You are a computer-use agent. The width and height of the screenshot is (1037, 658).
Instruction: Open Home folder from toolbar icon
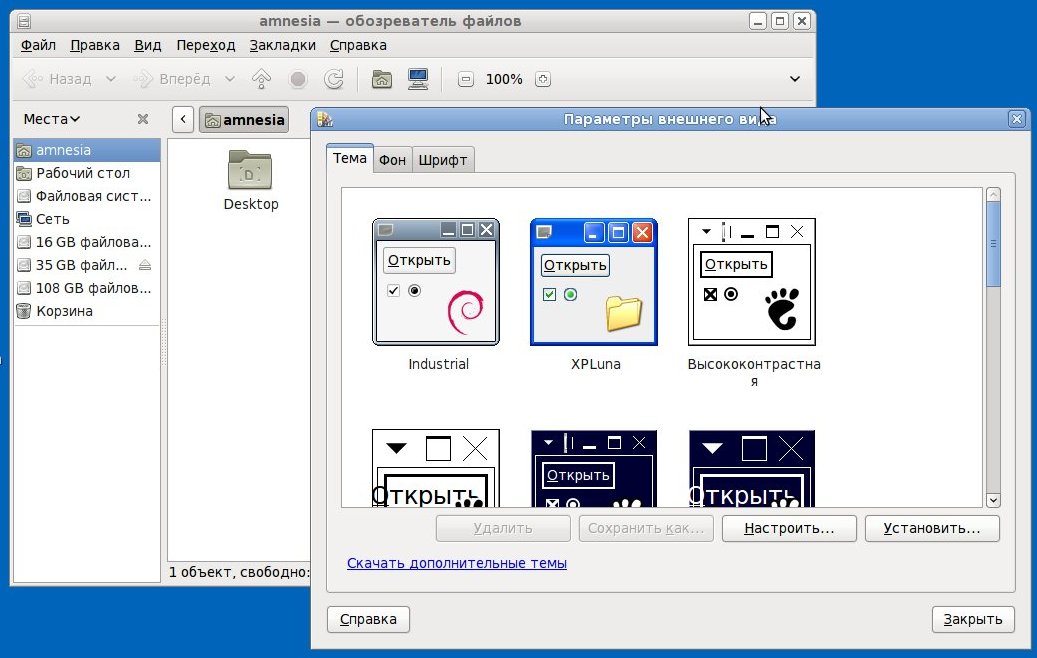pos(382,79)
